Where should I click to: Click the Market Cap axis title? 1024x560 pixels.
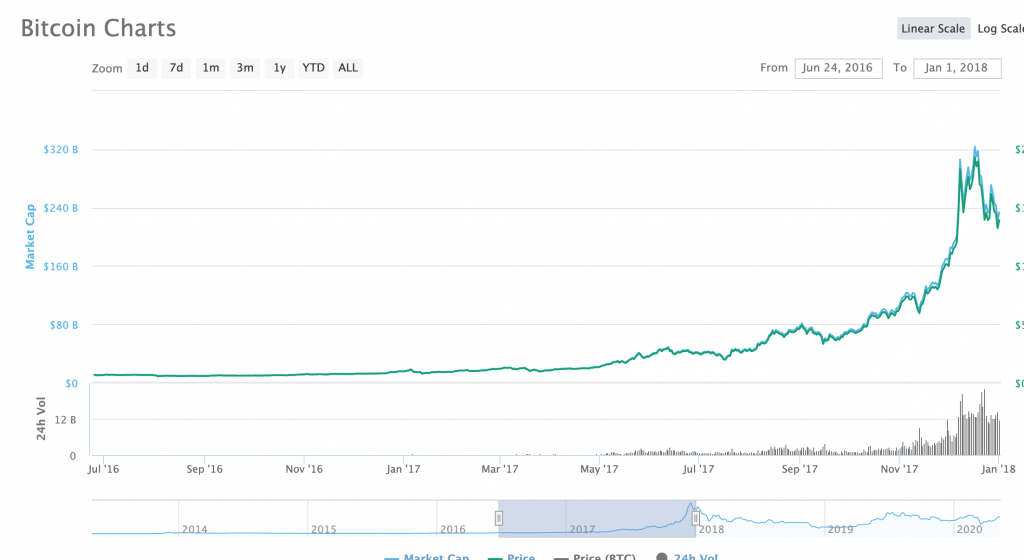30,236
